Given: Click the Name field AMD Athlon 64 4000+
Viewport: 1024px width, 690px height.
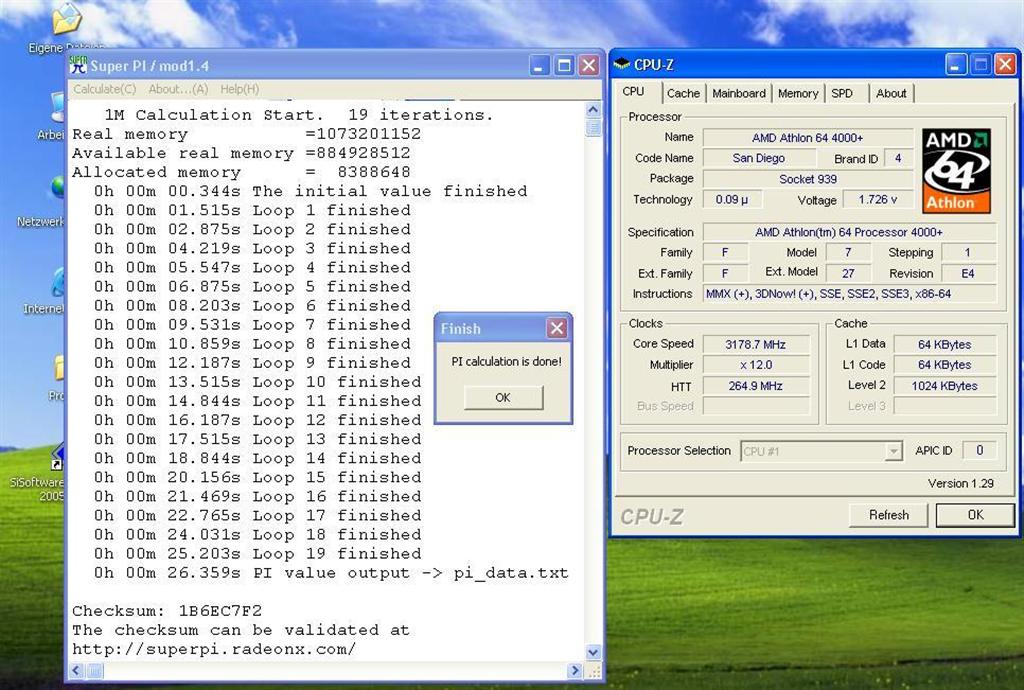Looking at the screenshot, I should click(x=807, y=138).
